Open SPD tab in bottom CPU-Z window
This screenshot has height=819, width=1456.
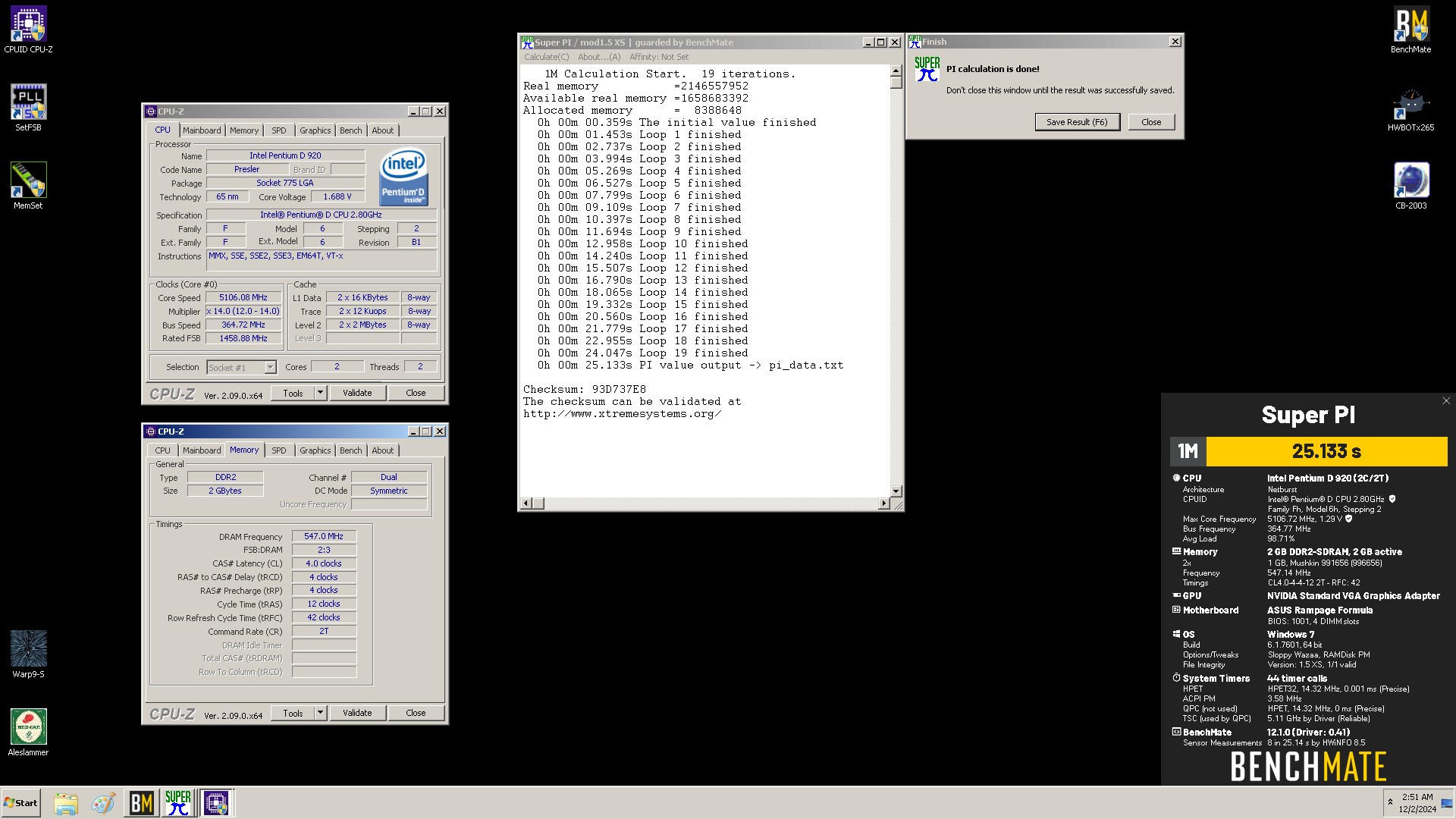coord(279,450)
